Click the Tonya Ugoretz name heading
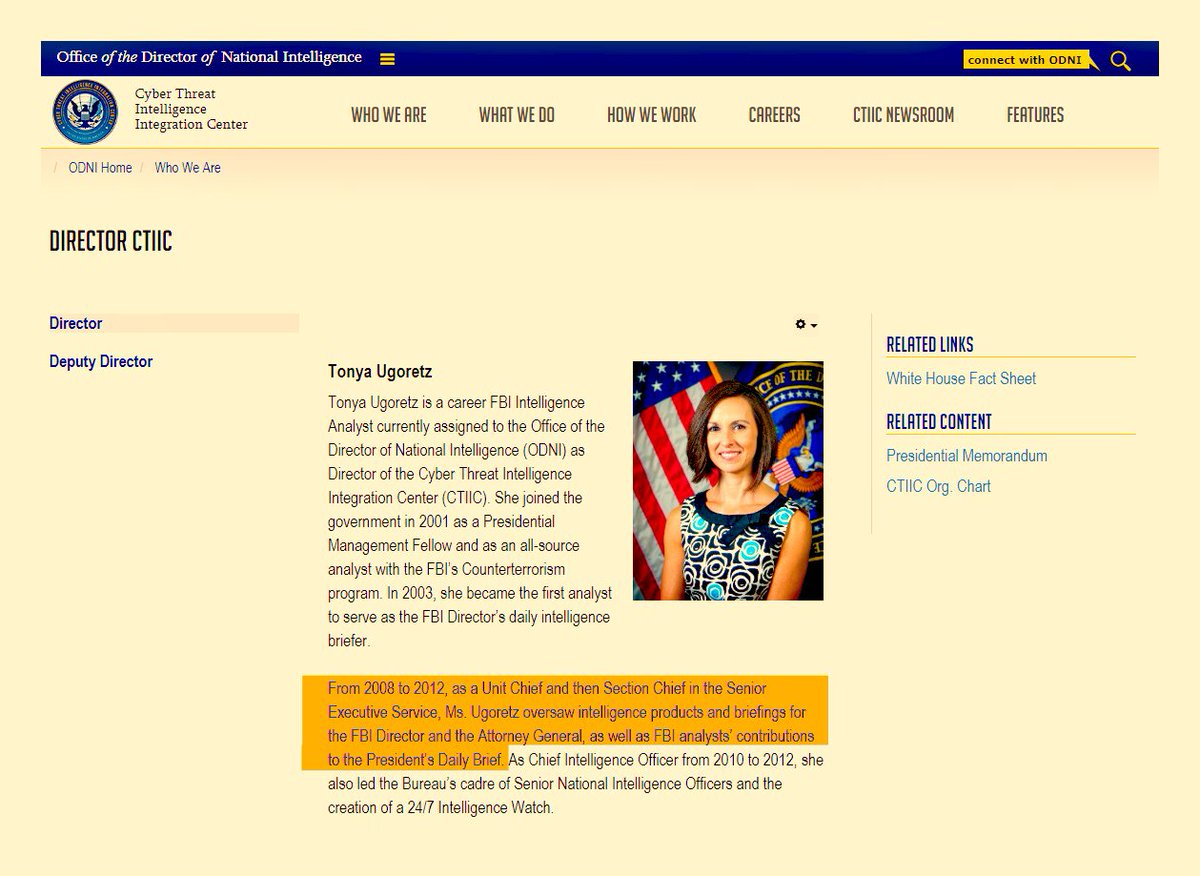This screenshot has height=876, width=1200. coord(380,371)
